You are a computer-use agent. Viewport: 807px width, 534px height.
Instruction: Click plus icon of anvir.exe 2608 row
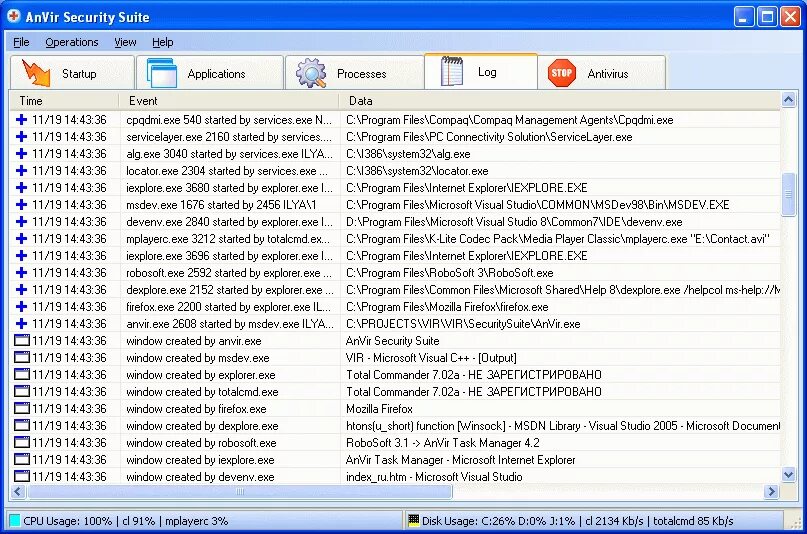pos(21,324)
